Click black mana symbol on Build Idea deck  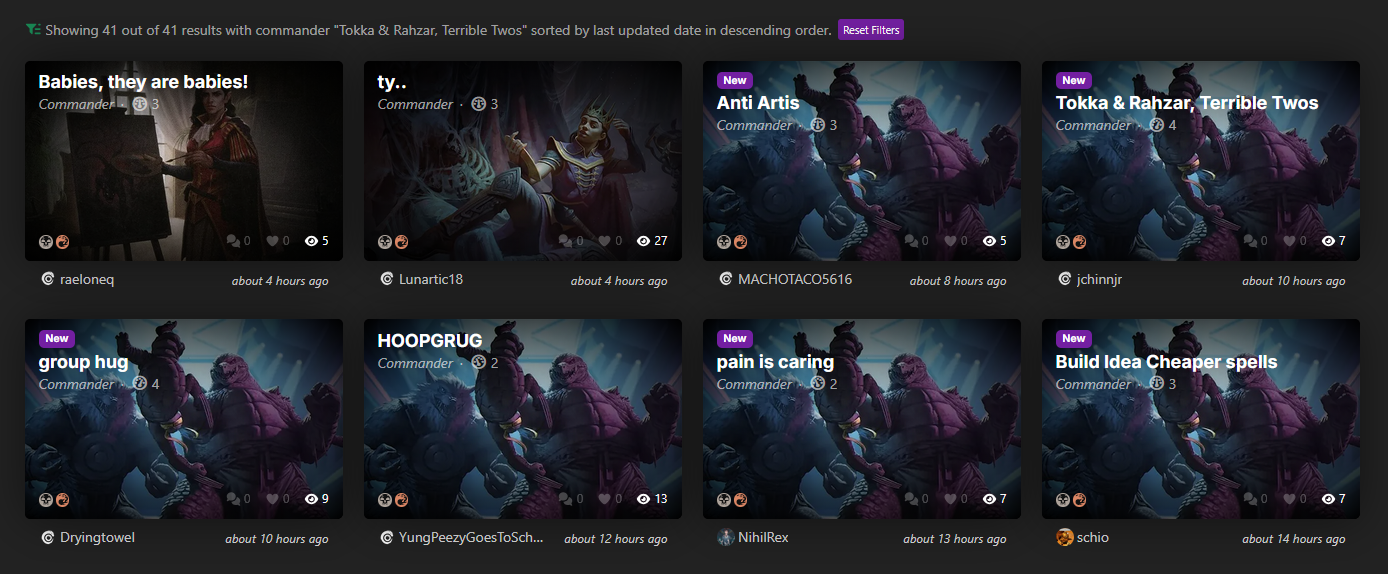point(1063,500)
